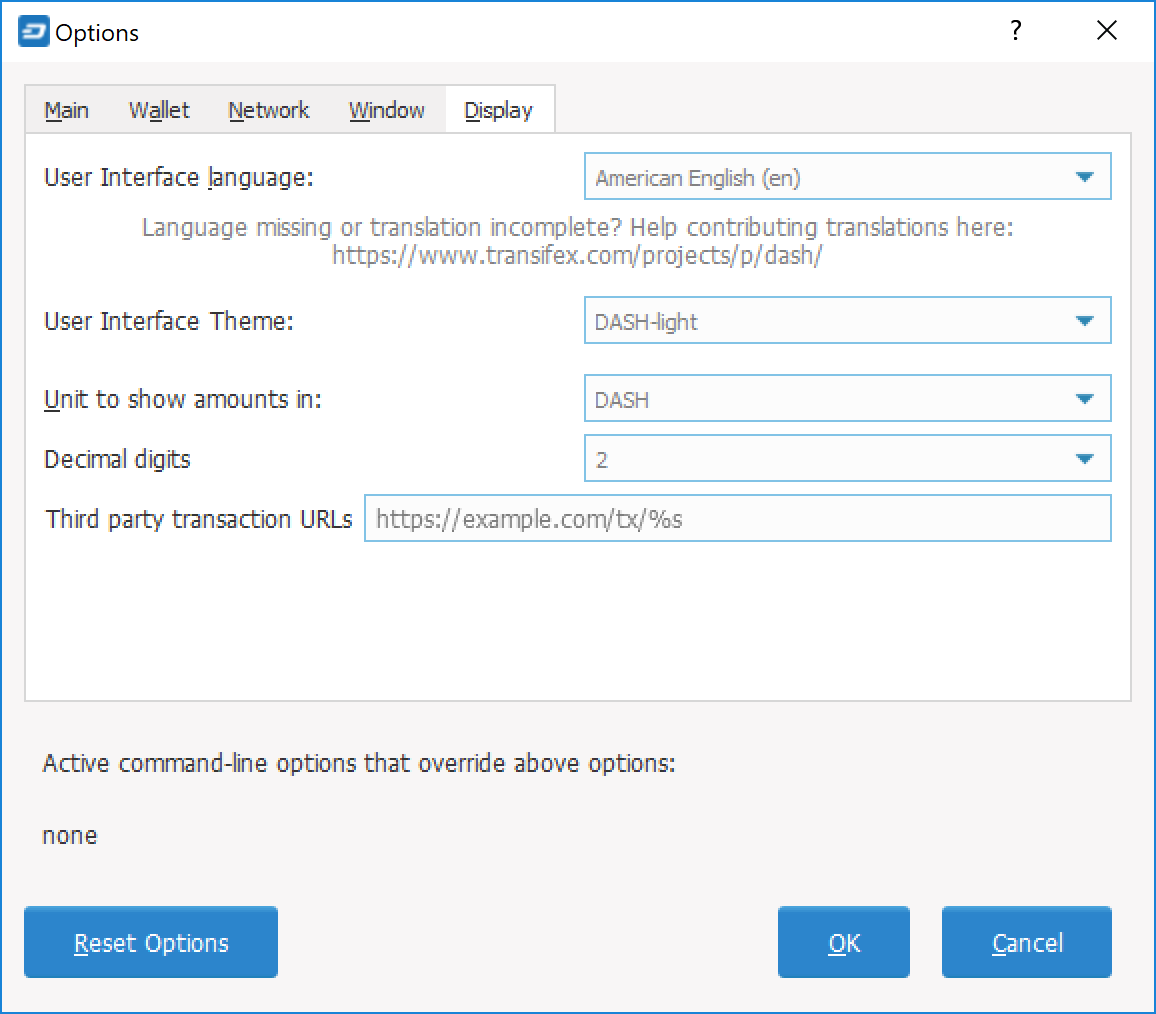The height and width of the screenshot is (1014, 1156).
Task: Click the 'Active command-line options' text
Action: pyautogui.click(x=359, y=763)
